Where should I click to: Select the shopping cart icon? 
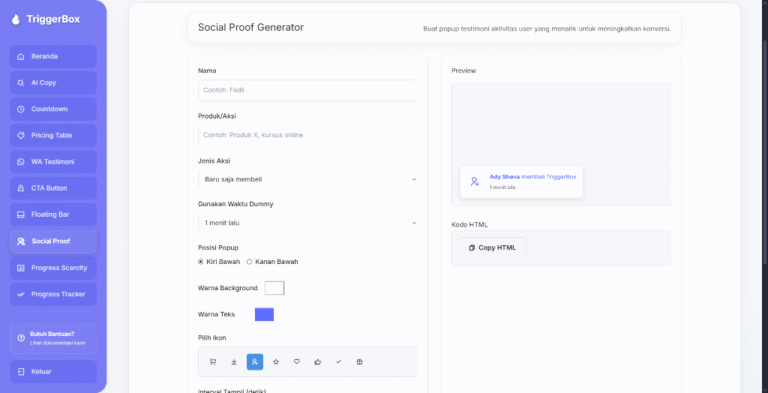(213, 362)
